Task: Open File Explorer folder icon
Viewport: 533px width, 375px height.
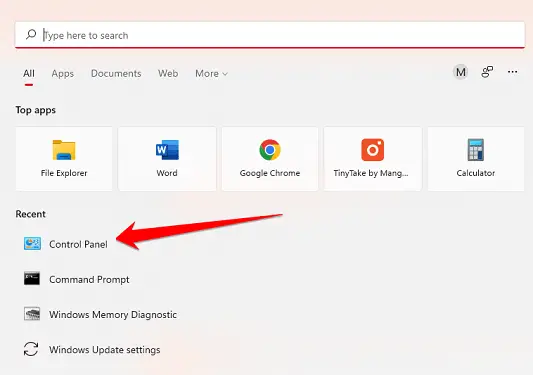Action: pyautogui.click(x=64, y=150)
